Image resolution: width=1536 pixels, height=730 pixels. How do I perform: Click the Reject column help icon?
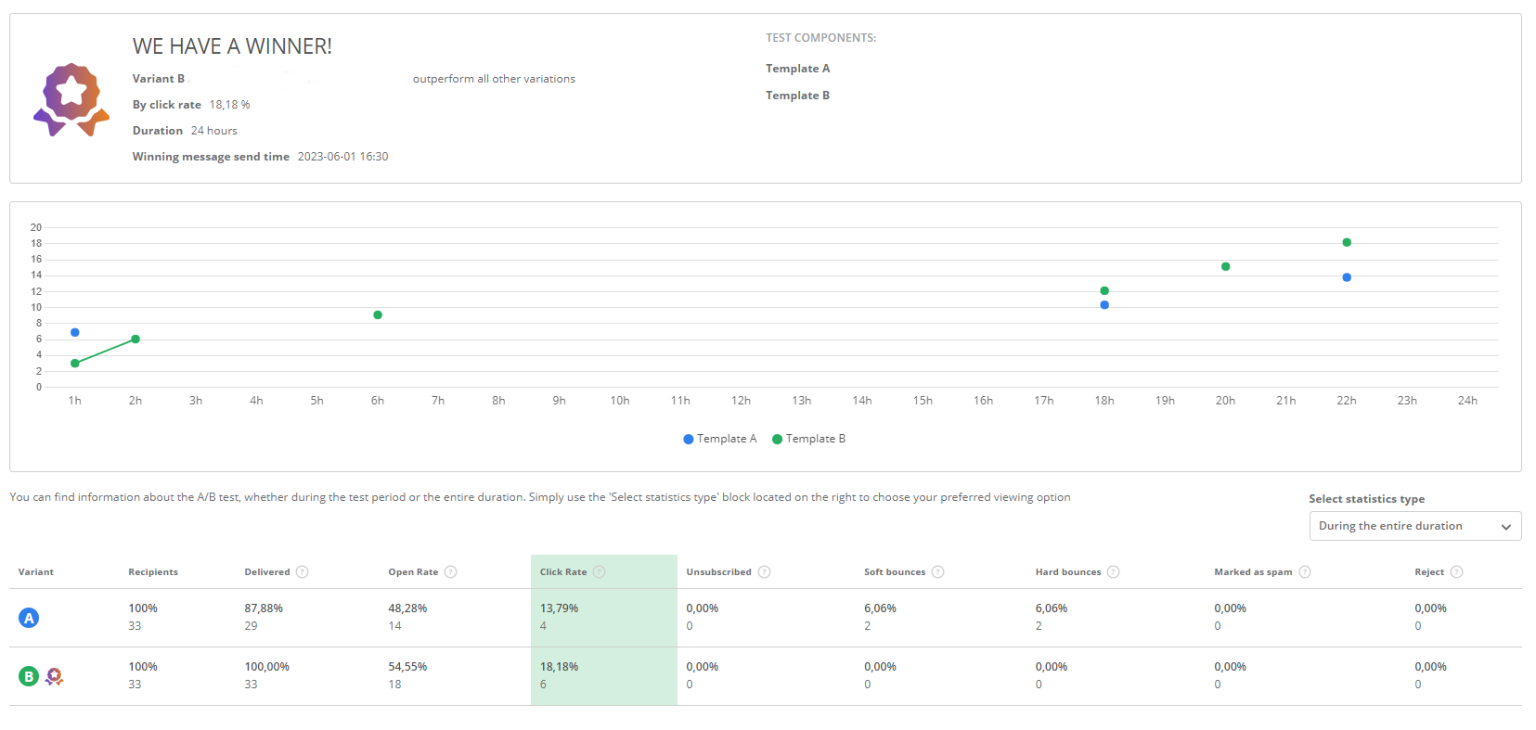[1456, 572]
